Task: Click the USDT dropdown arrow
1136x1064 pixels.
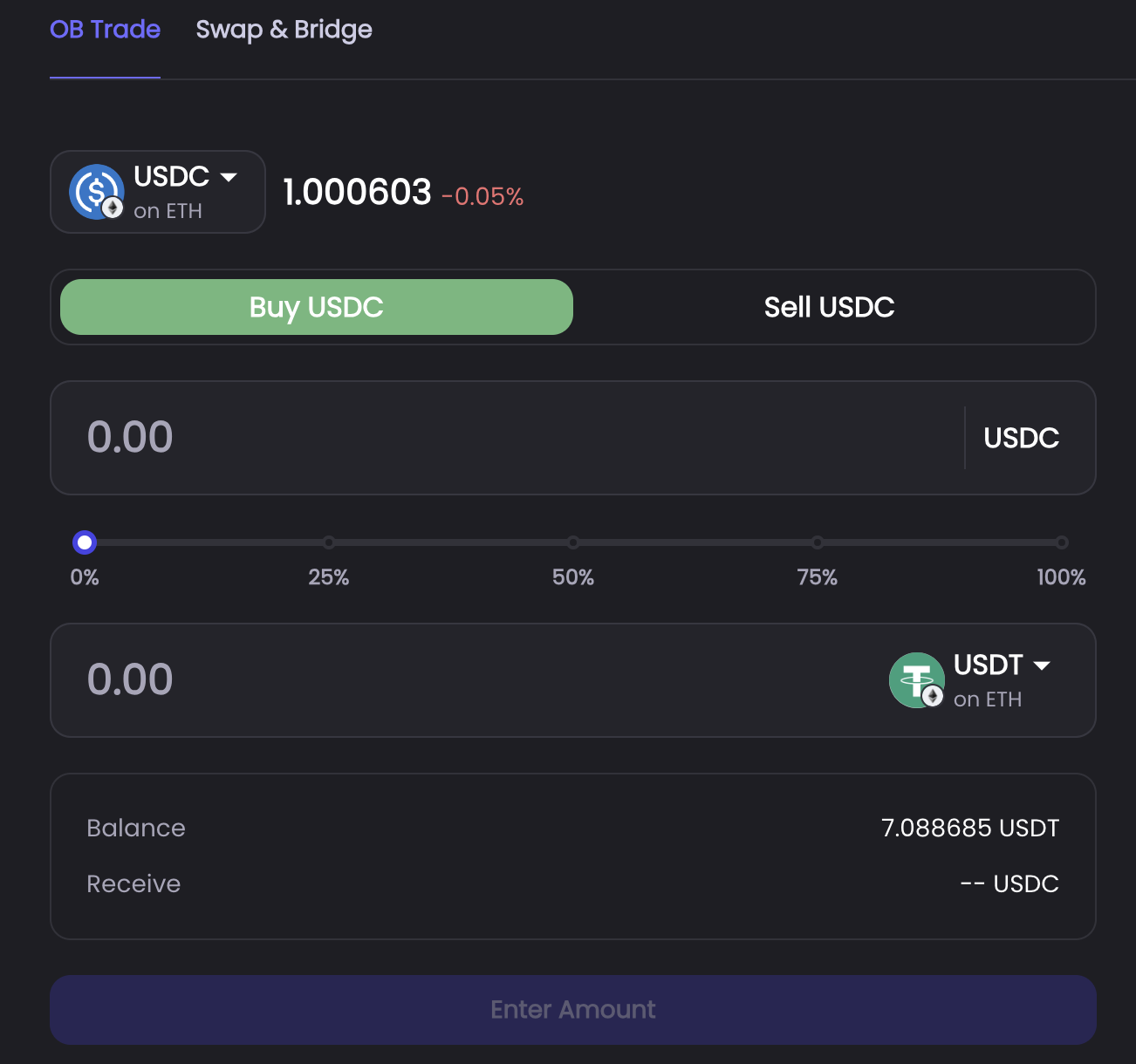Action: 1044,665
